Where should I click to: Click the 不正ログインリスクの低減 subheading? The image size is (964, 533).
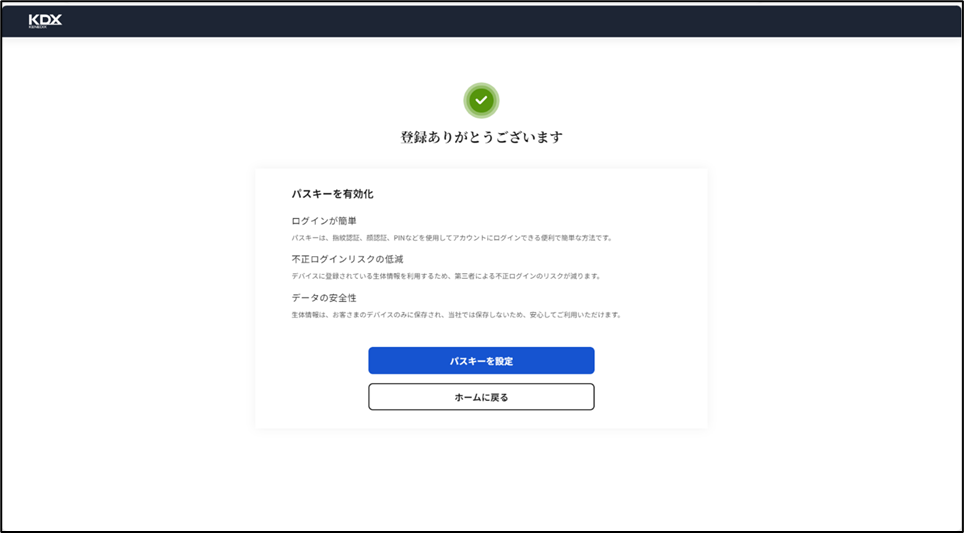pyautogui.click(x=347, y=259)
